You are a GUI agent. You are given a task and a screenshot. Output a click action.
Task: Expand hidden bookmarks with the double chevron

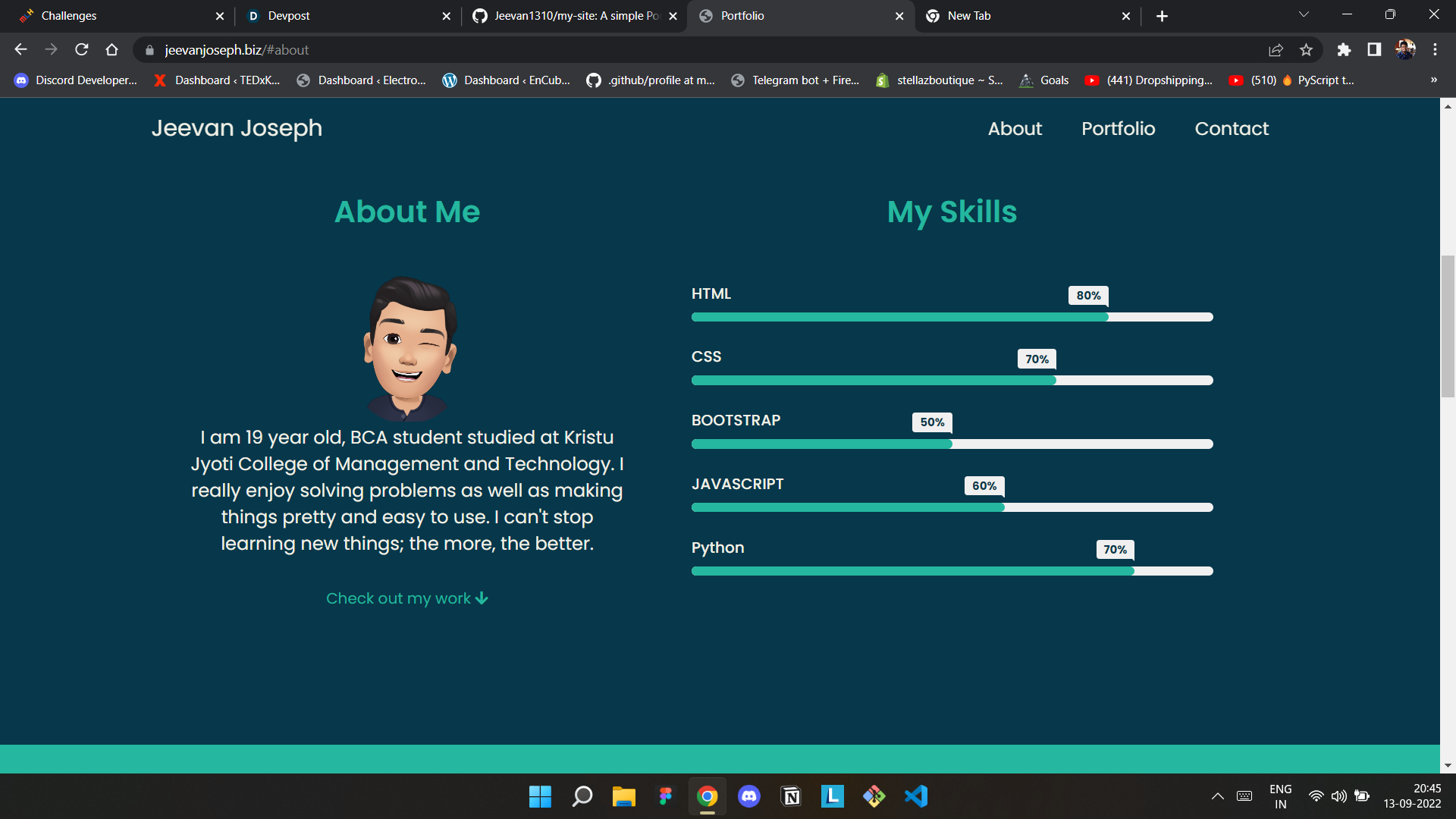pyautogui.click(x=1433, y=80)
